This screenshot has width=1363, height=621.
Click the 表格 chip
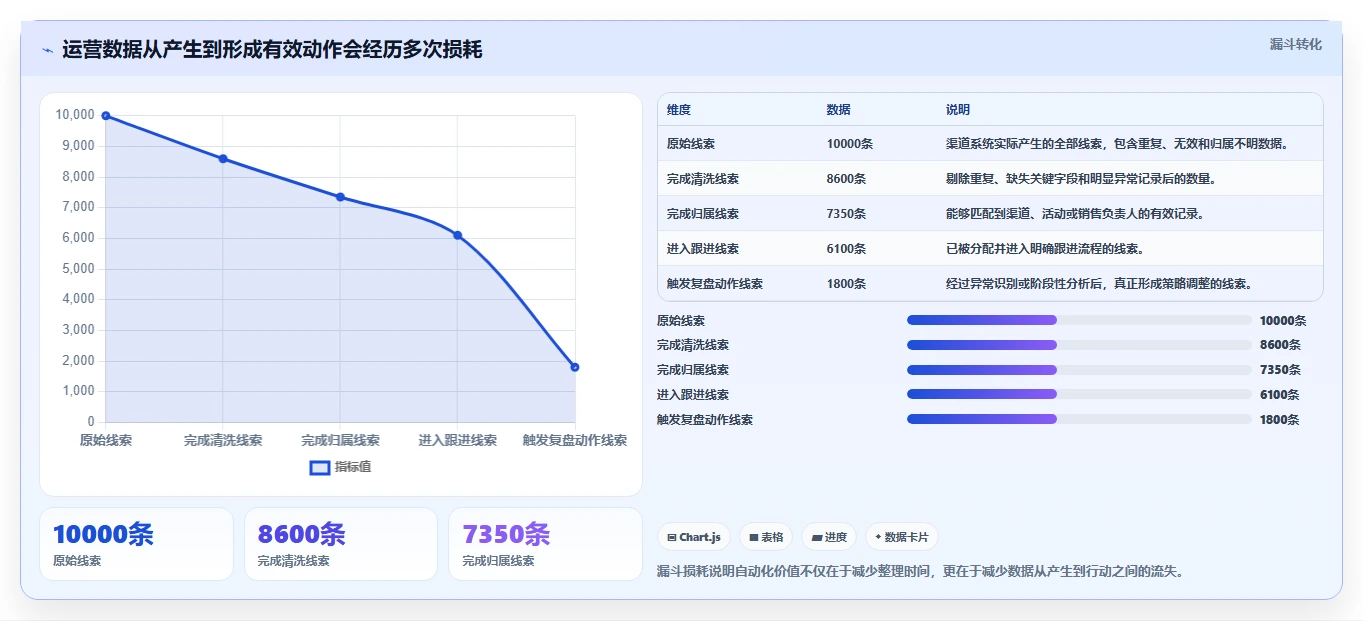tap(766, 537)
